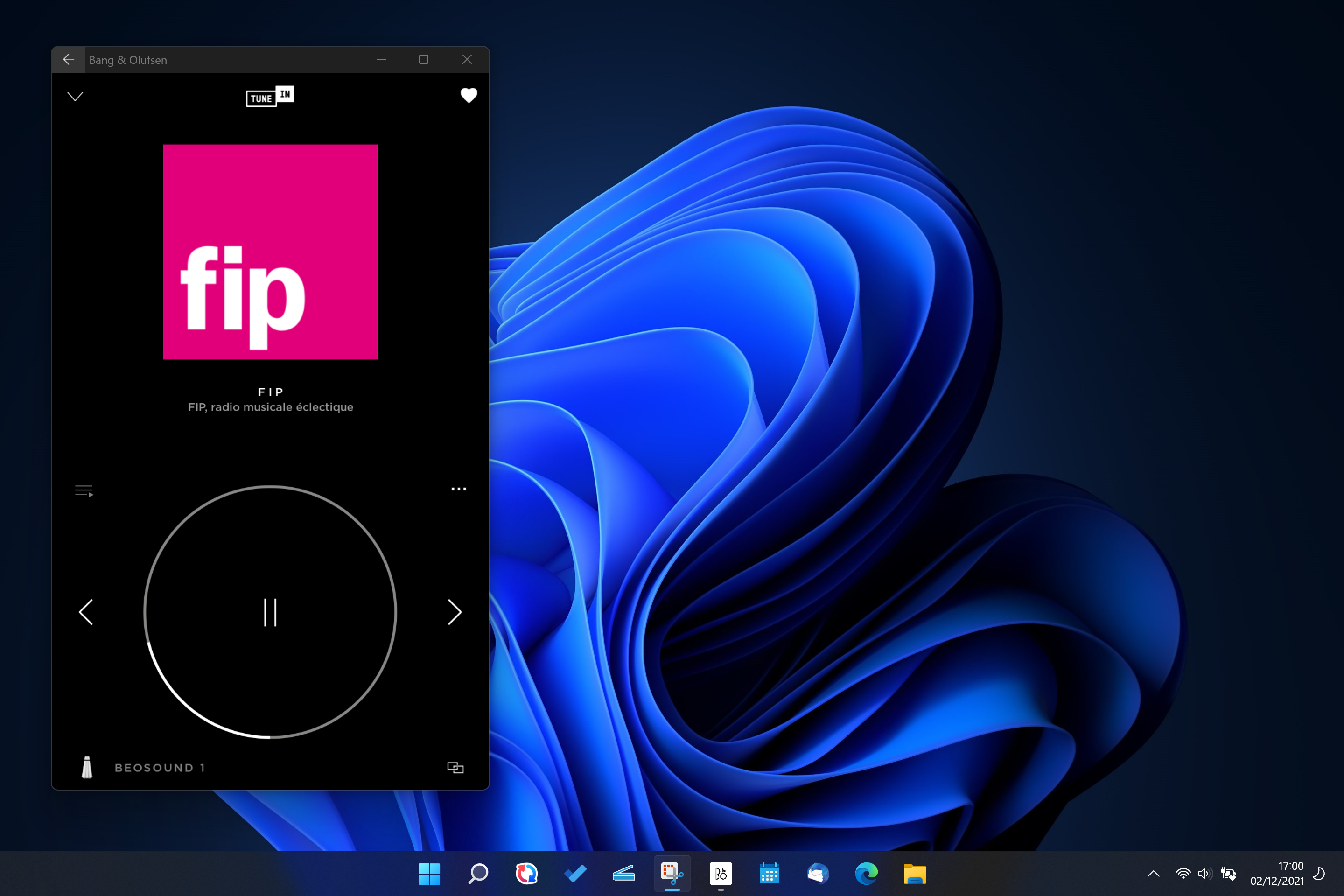Click the FIP station cover art
This screenshot has height=896, width=1344.
pos(270,252)
